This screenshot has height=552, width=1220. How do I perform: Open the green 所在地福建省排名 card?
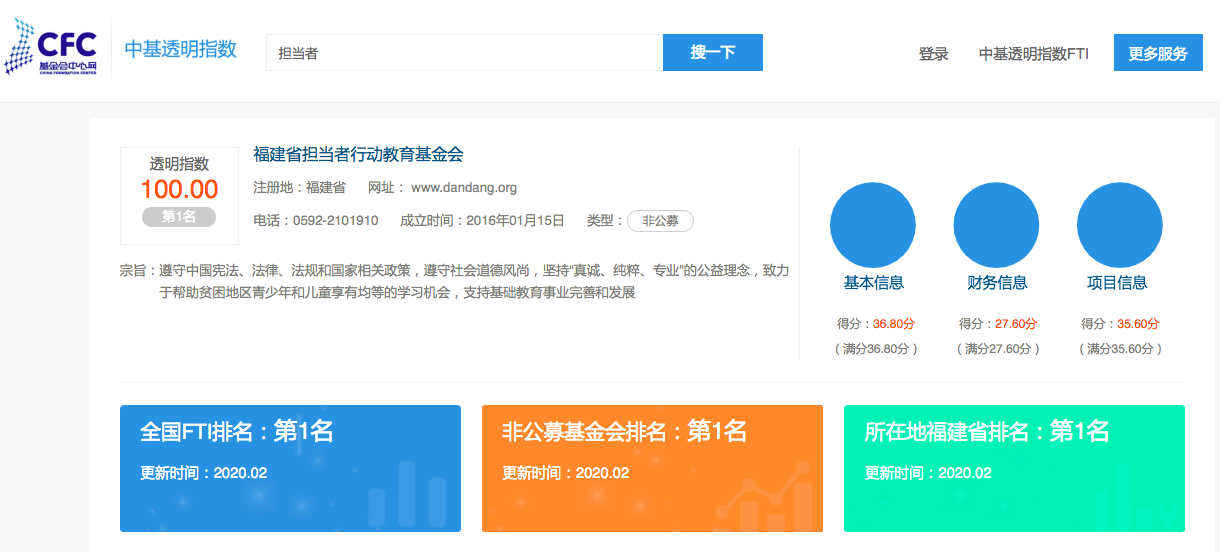(x=1014, y=468)
